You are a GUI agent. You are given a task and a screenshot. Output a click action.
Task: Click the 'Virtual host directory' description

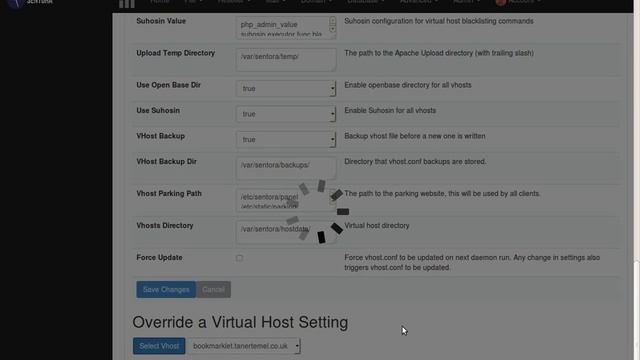pyautogui.click(x=377, y=225)
